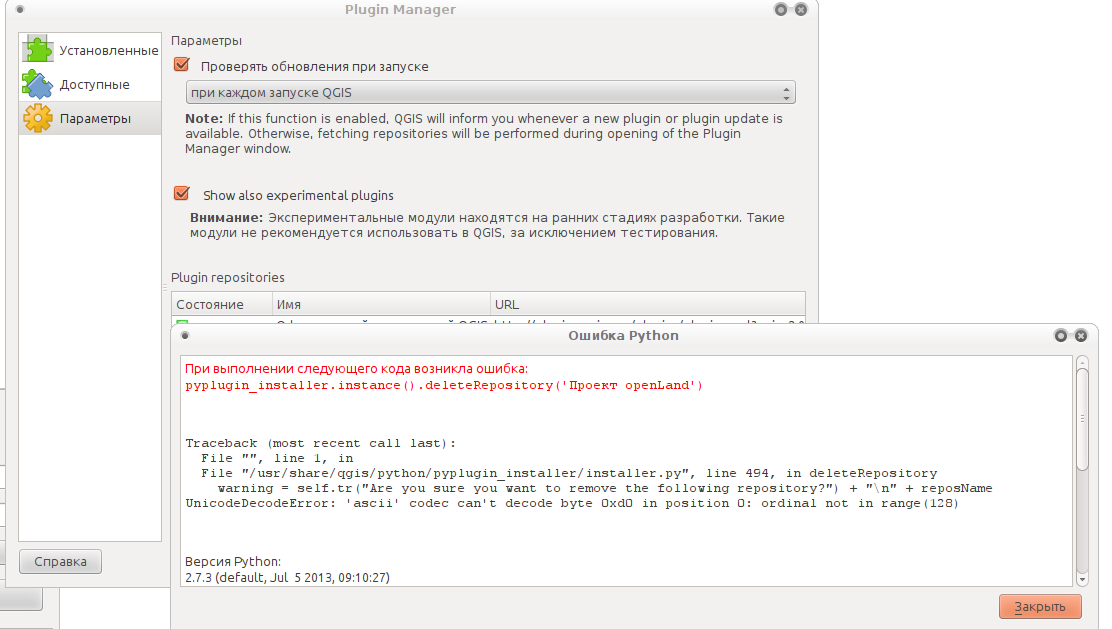Minimize the Ошибка Python dialog window
The height and width of the screenshot is (629, 1112).
[1061, 335]
